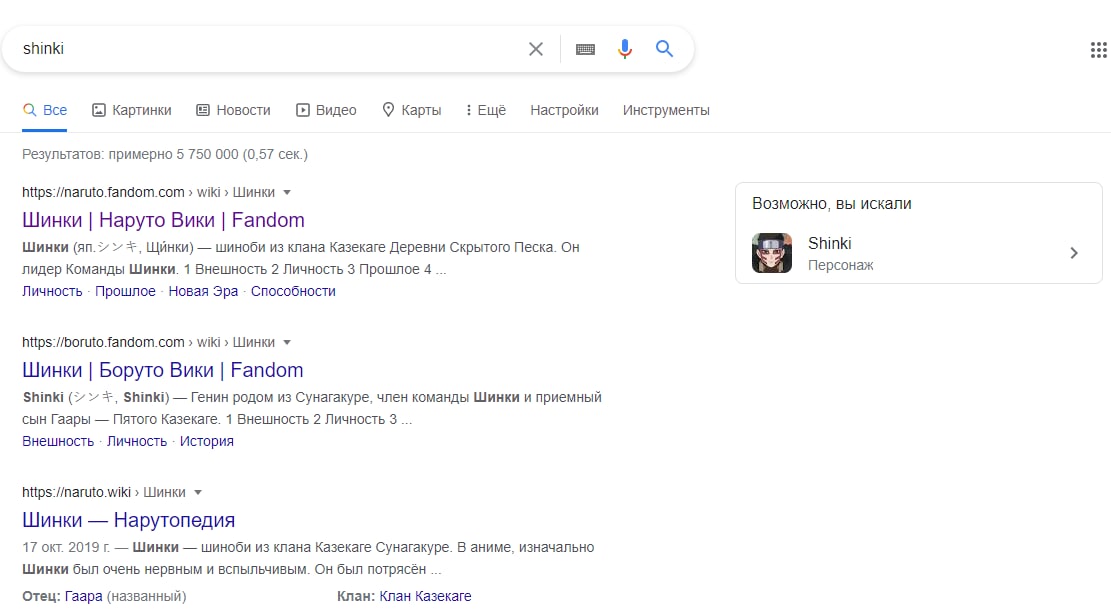
Task: Expand dropdown arrow next to naruto.fandom.com URL
Action: (287, 193)
